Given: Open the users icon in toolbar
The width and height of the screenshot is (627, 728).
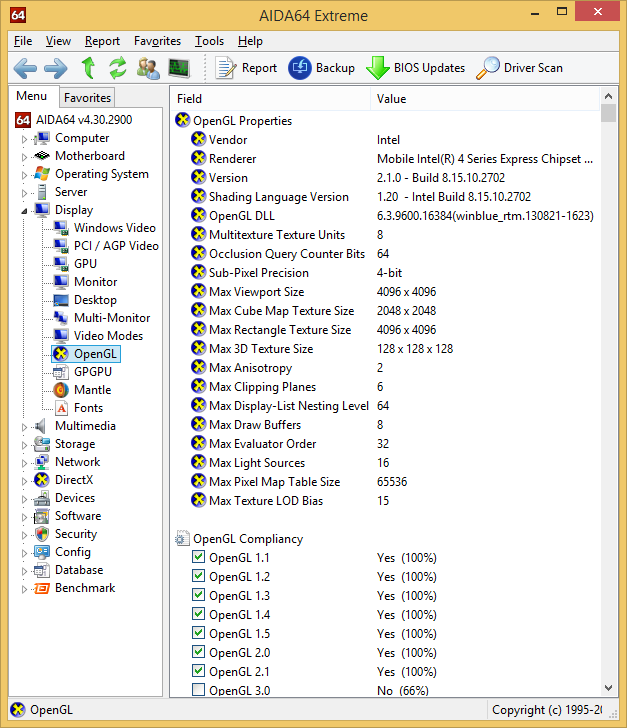Looking at the screenshot, I should coord(148,68).
